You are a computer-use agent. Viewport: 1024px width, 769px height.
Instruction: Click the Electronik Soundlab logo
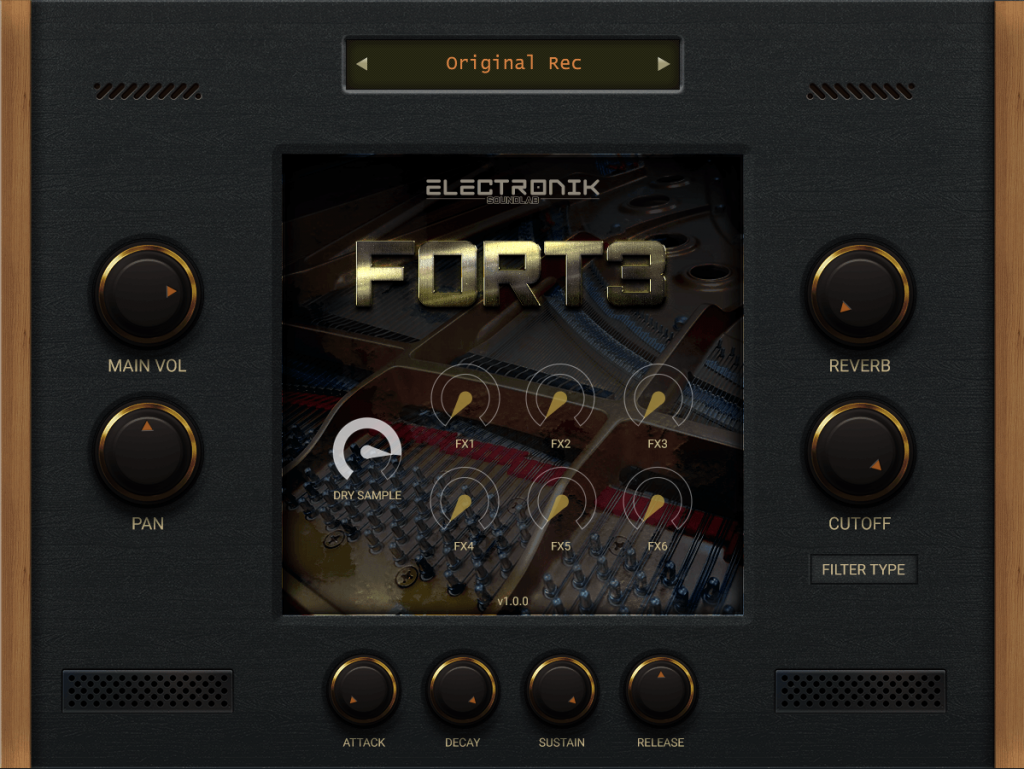click(512, 188)
